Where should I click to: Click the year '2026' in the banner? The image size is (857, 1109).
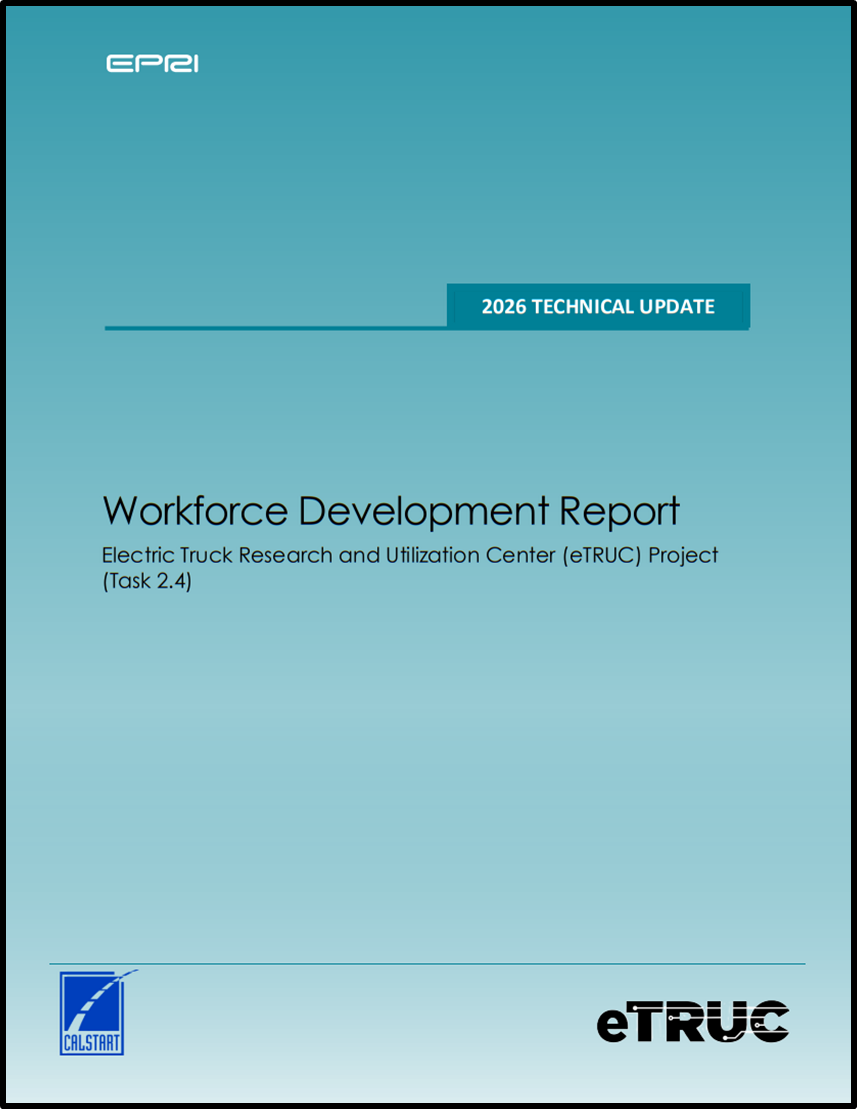pyautogui.click(x=504, y=307)
